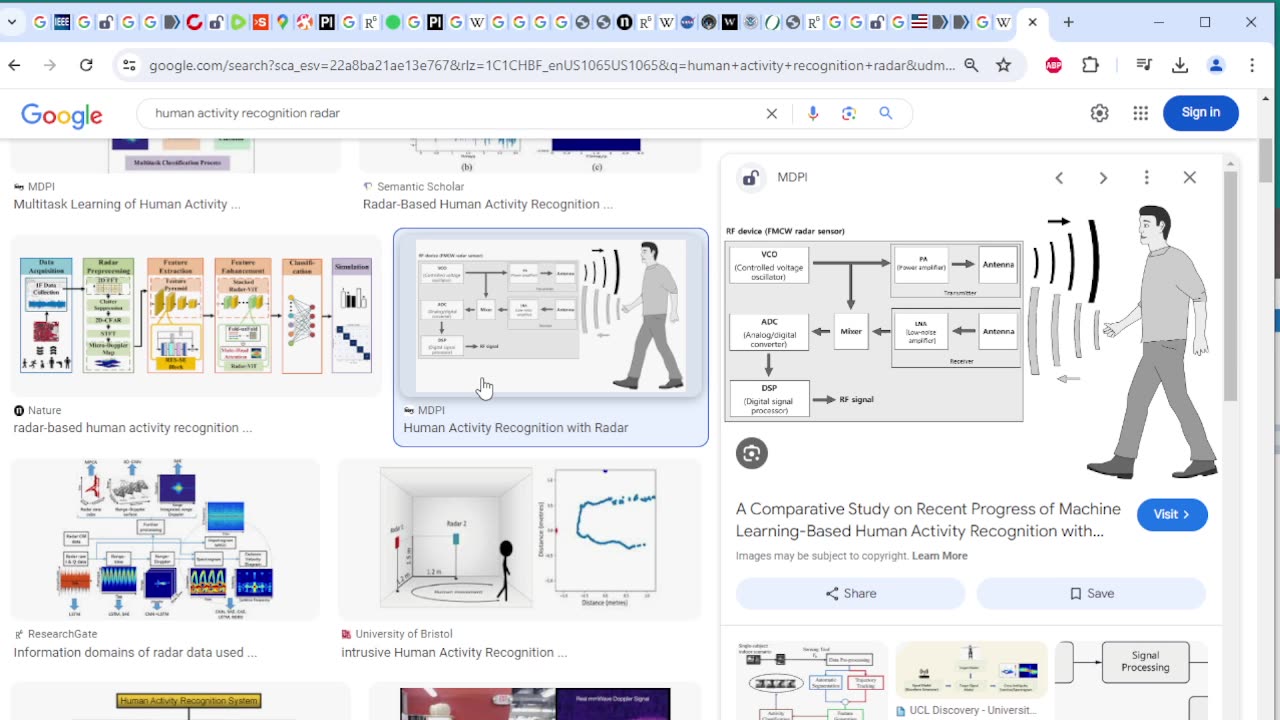Screen dimensions: 1280x720
Task: Switch to the Google Maps pin tab
Action: (x=282, y=22)
